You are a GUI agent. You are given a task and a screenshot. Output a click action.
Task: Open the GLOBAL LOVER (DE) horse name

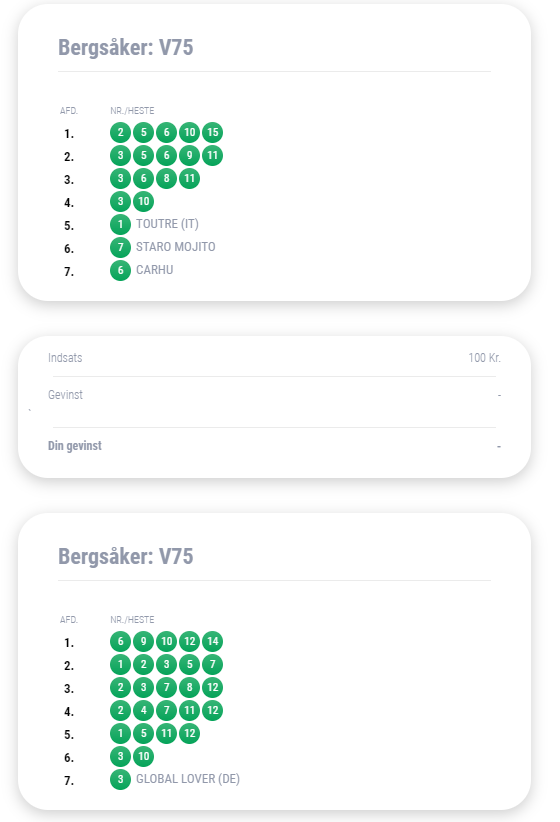click(188, 779)
